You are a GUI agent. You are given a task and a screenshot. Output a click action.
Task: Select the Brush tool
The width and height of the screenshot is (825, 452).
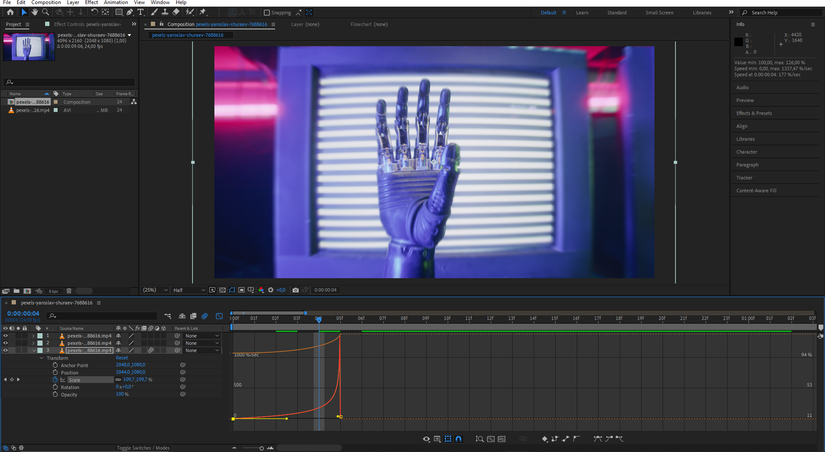point(154,12)
